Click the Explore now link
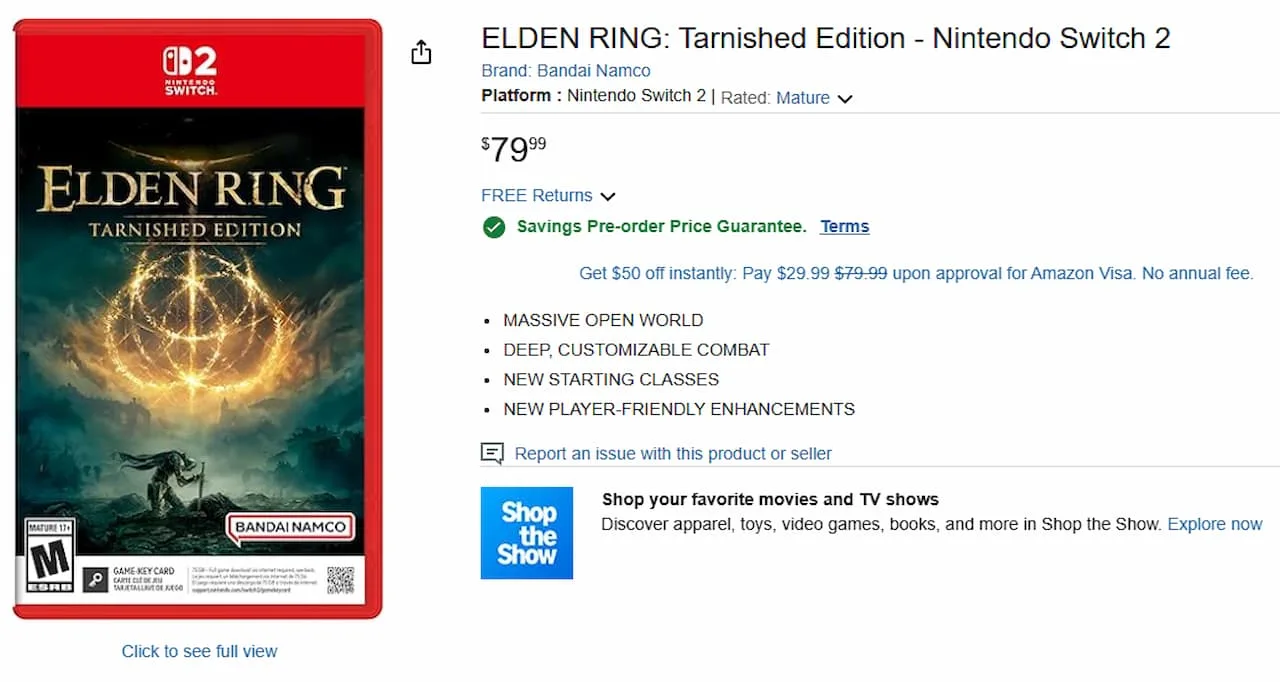The height and width of the screenshot is (682, 1280). (1214, 523)
